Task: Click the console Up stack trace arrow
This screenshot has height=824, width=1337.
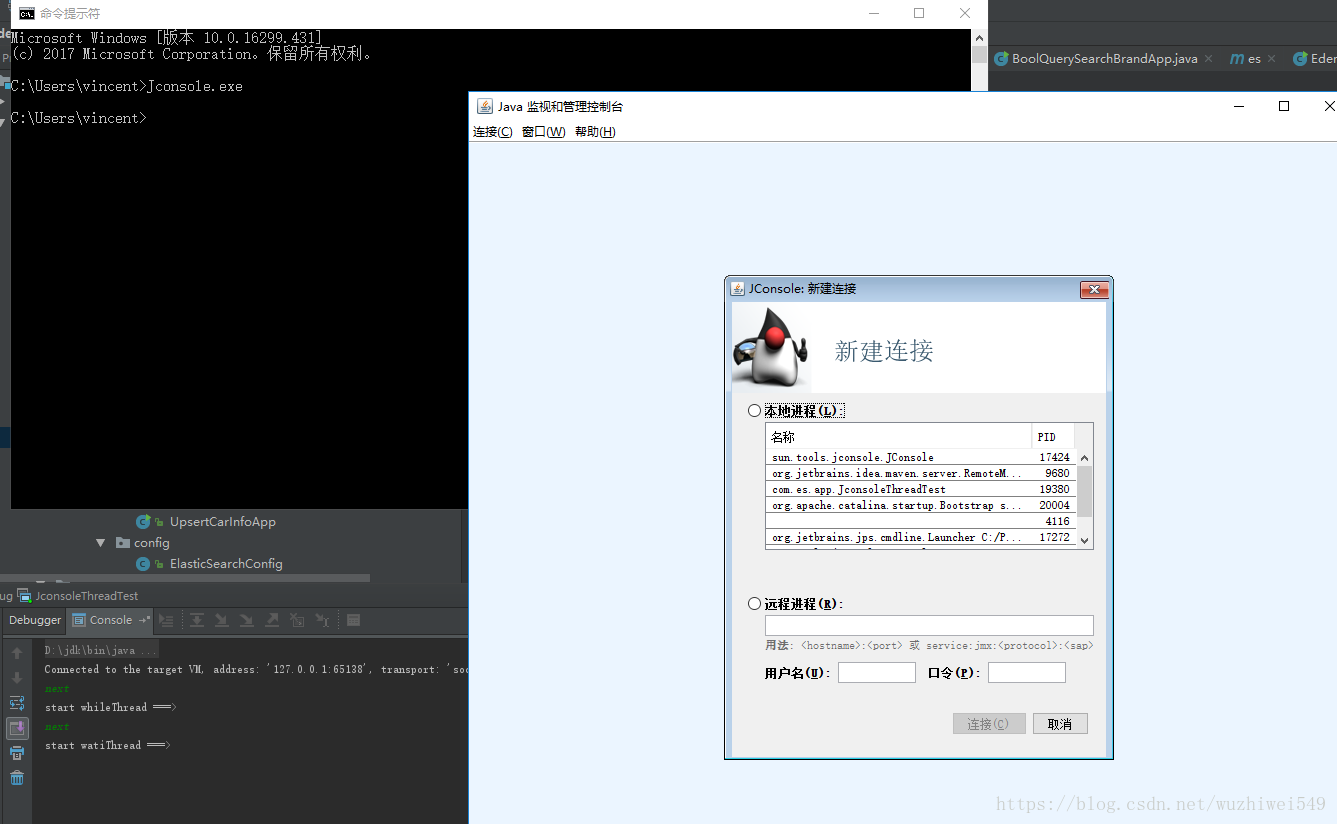Action: coord(17,653)
